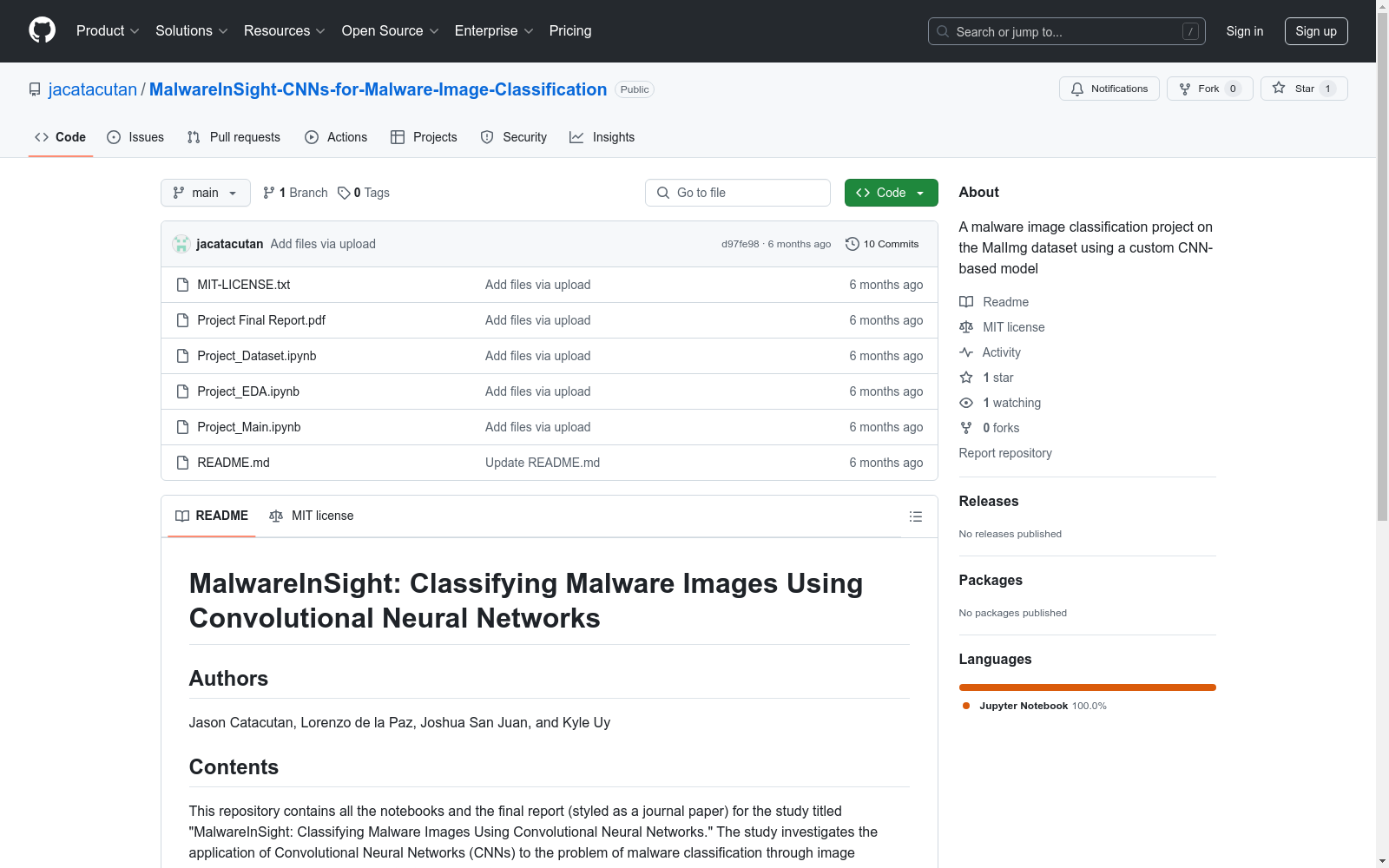The width and height of the screenshot is (1389, 868).
Task: Click magnifier icon in Go to file box
Action: point(663,193)
